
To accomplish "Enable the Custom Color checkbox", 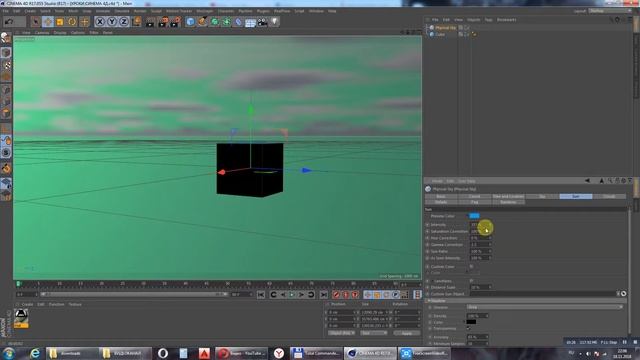I will pos(471,267).
